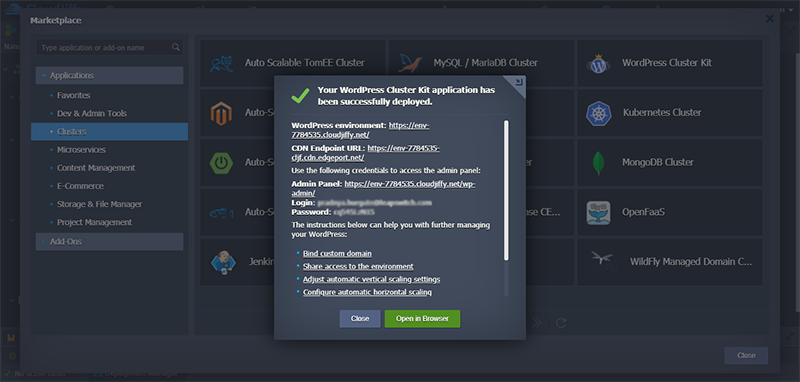Open the OpenFaaS whale icon
The image size is (800, 382).
pyautogui.click(x=598, y=213)
